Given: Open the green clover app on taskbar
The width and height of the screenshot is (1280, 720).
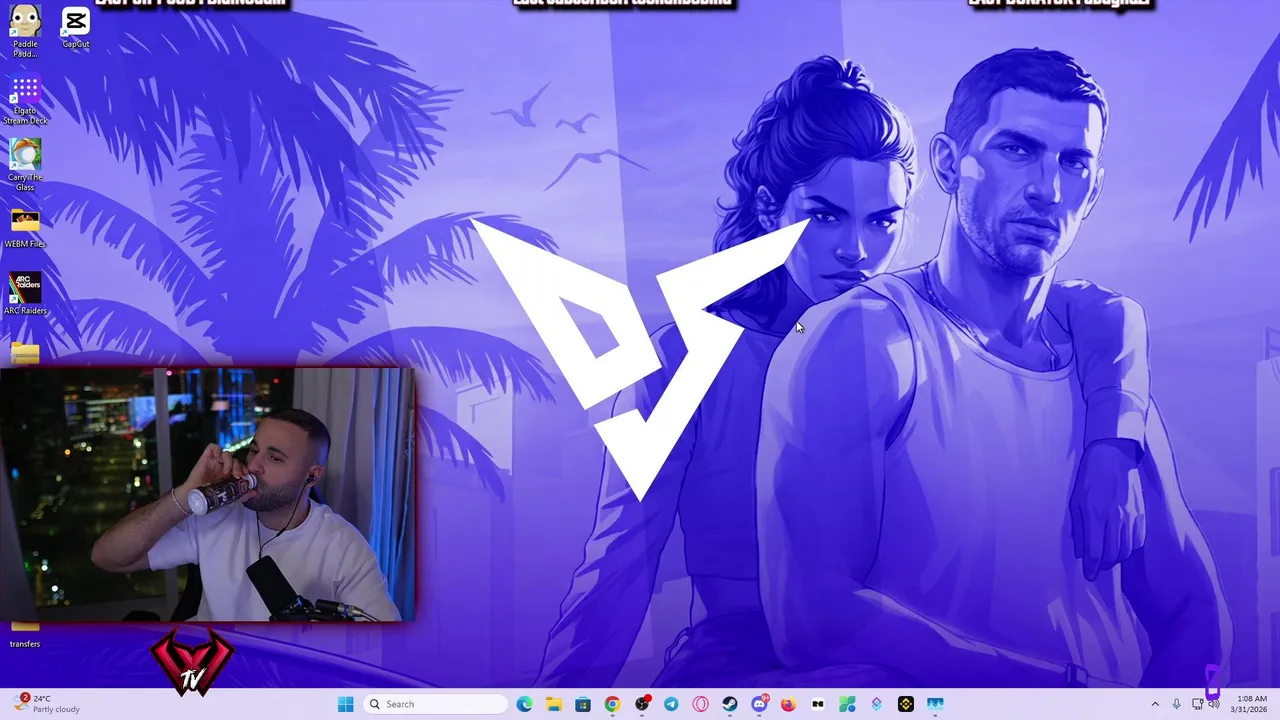Looking at the screenshot, I should pos(847,704).
